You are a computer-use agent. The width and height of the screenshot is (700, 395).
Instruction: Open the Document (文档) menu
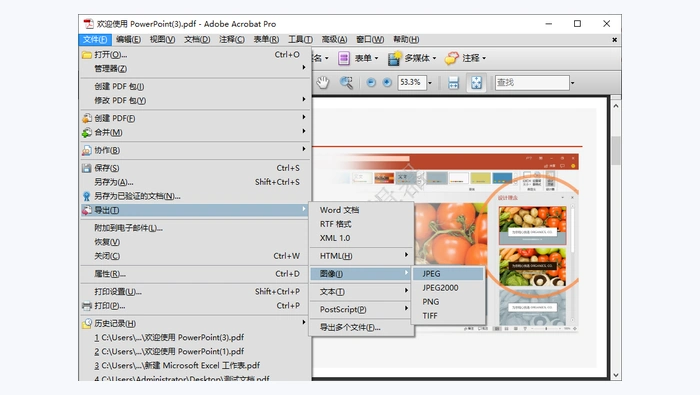coord(197,40)
